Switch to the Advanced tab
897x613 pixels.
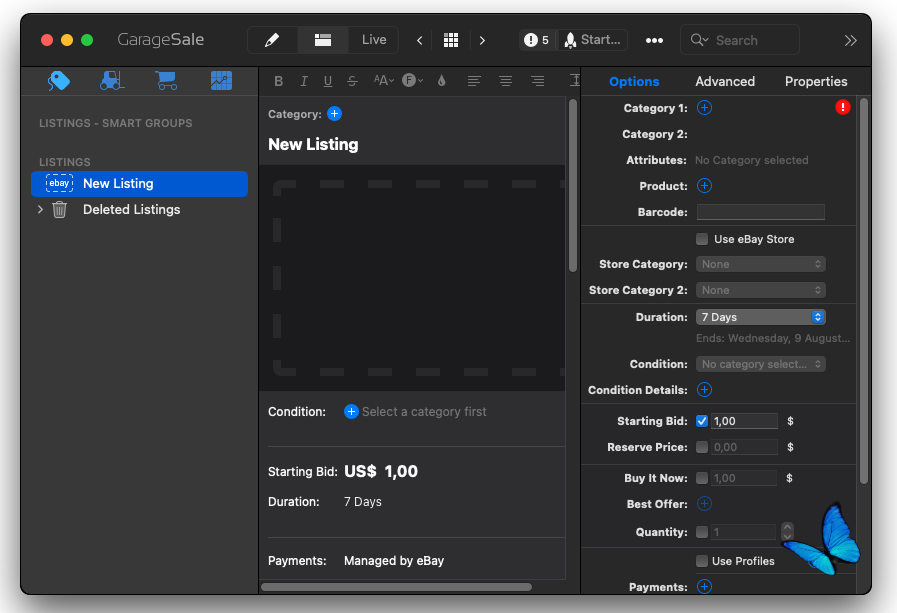(x=725, y=81)
